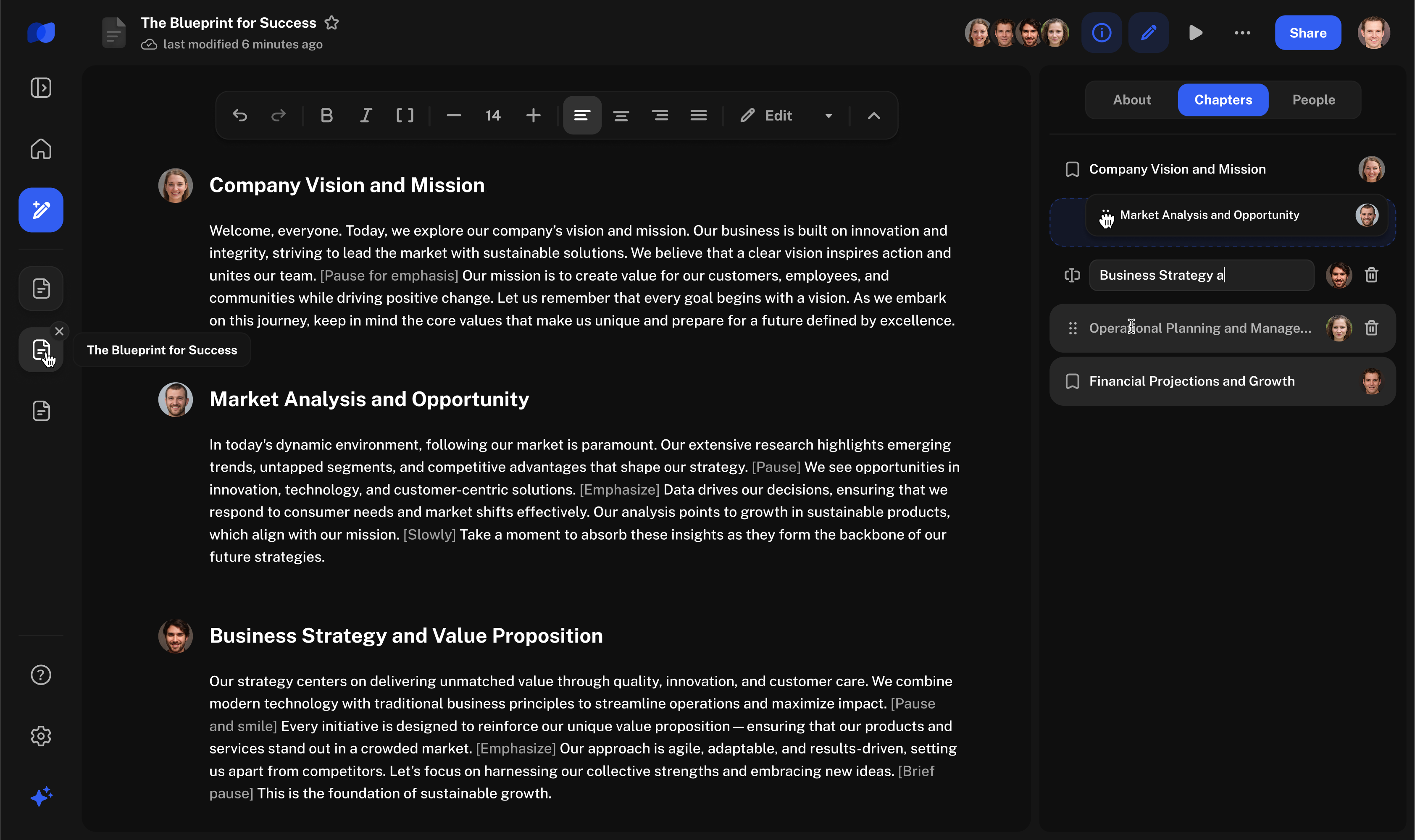Align text right
Image resolution: width=1415 pixels, height=840 pixels.
(x=660, y=115)
